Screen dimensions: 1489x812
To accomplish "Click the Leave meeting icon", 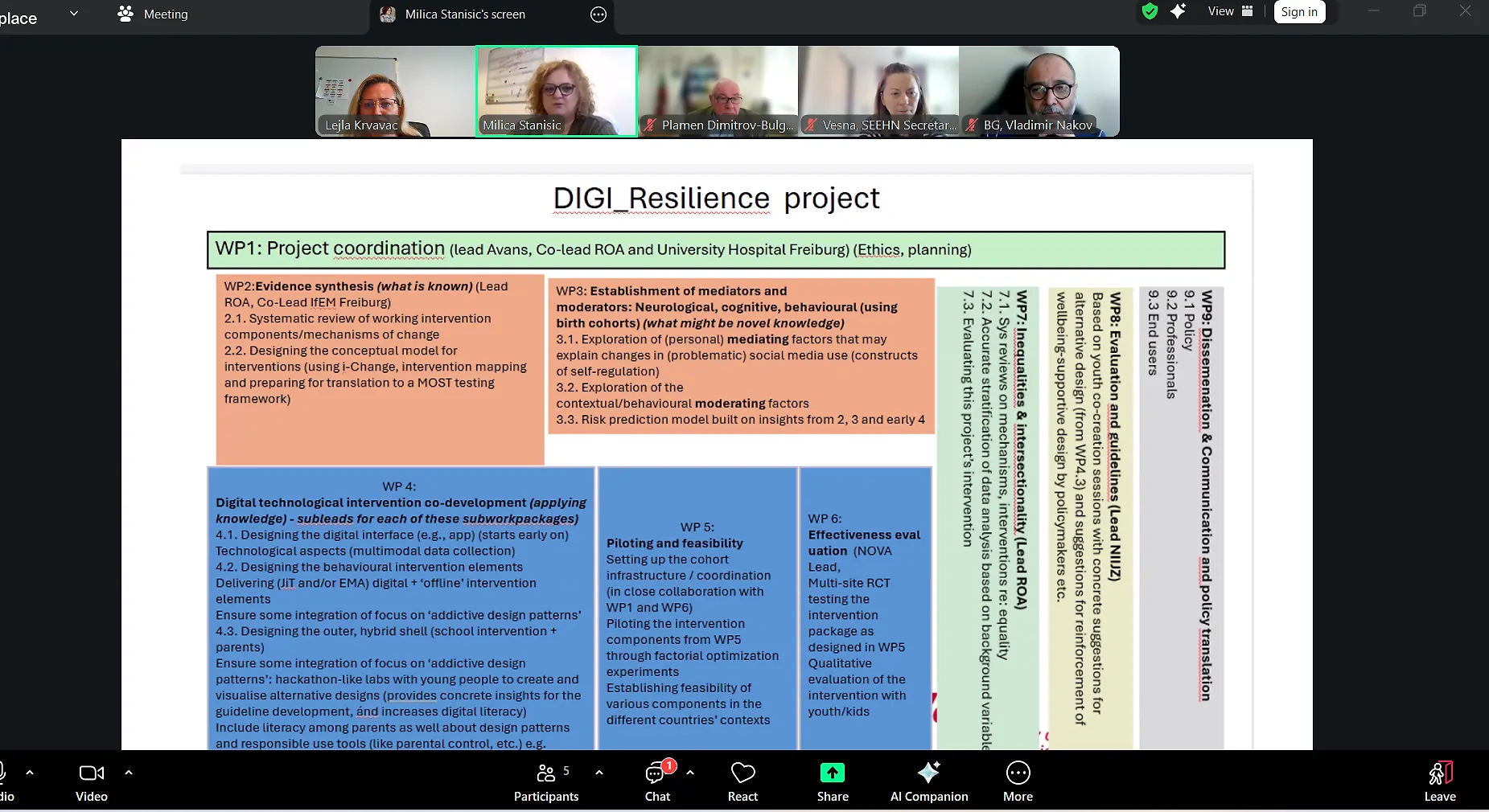I will pos(1439,781).
